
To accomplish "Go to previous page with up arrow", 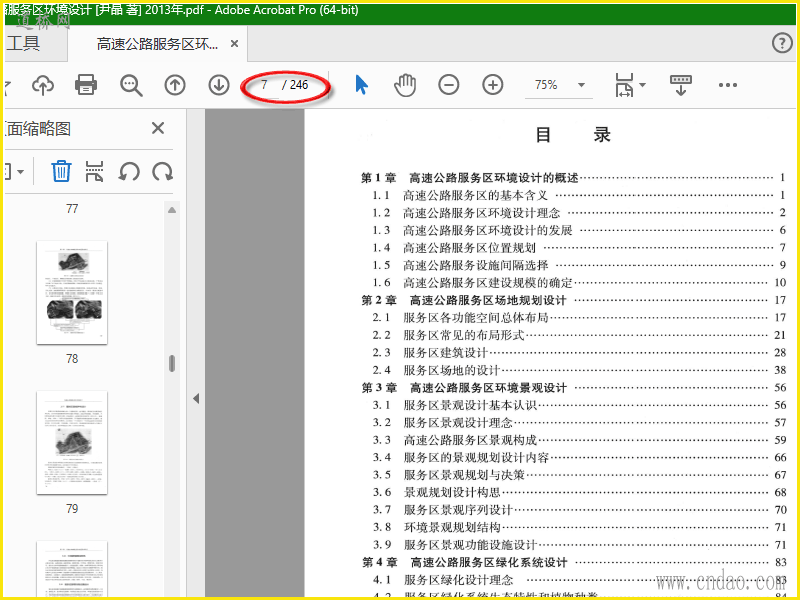I will (x=175, y=85).
